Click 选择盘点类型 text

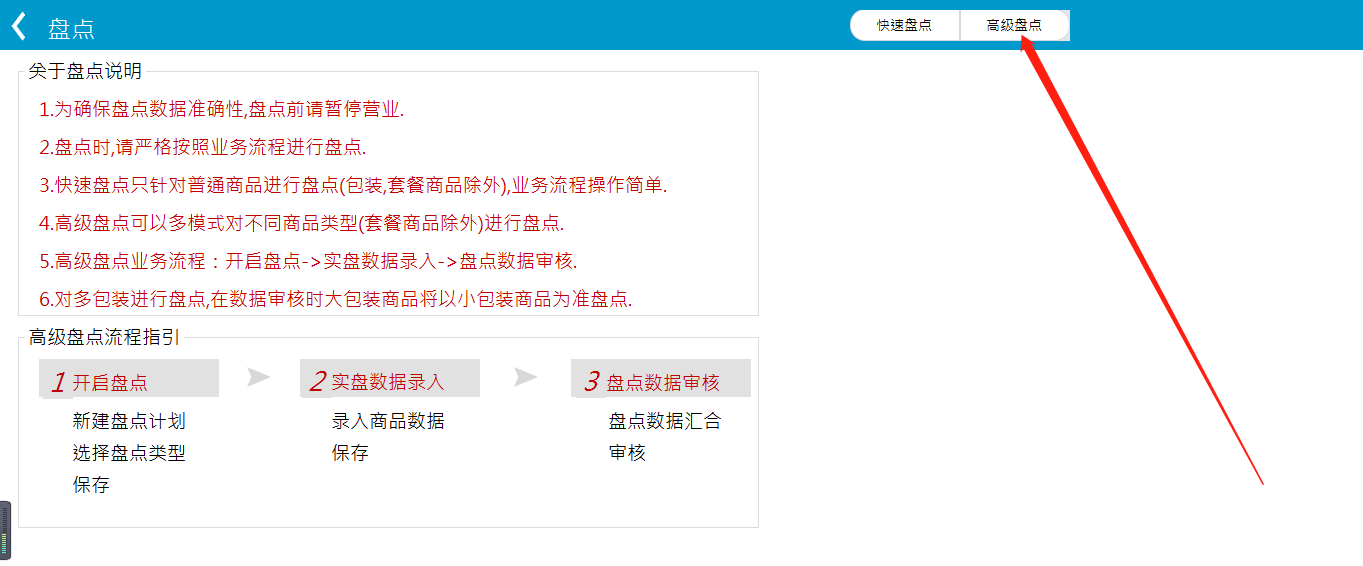pos(129,453)
